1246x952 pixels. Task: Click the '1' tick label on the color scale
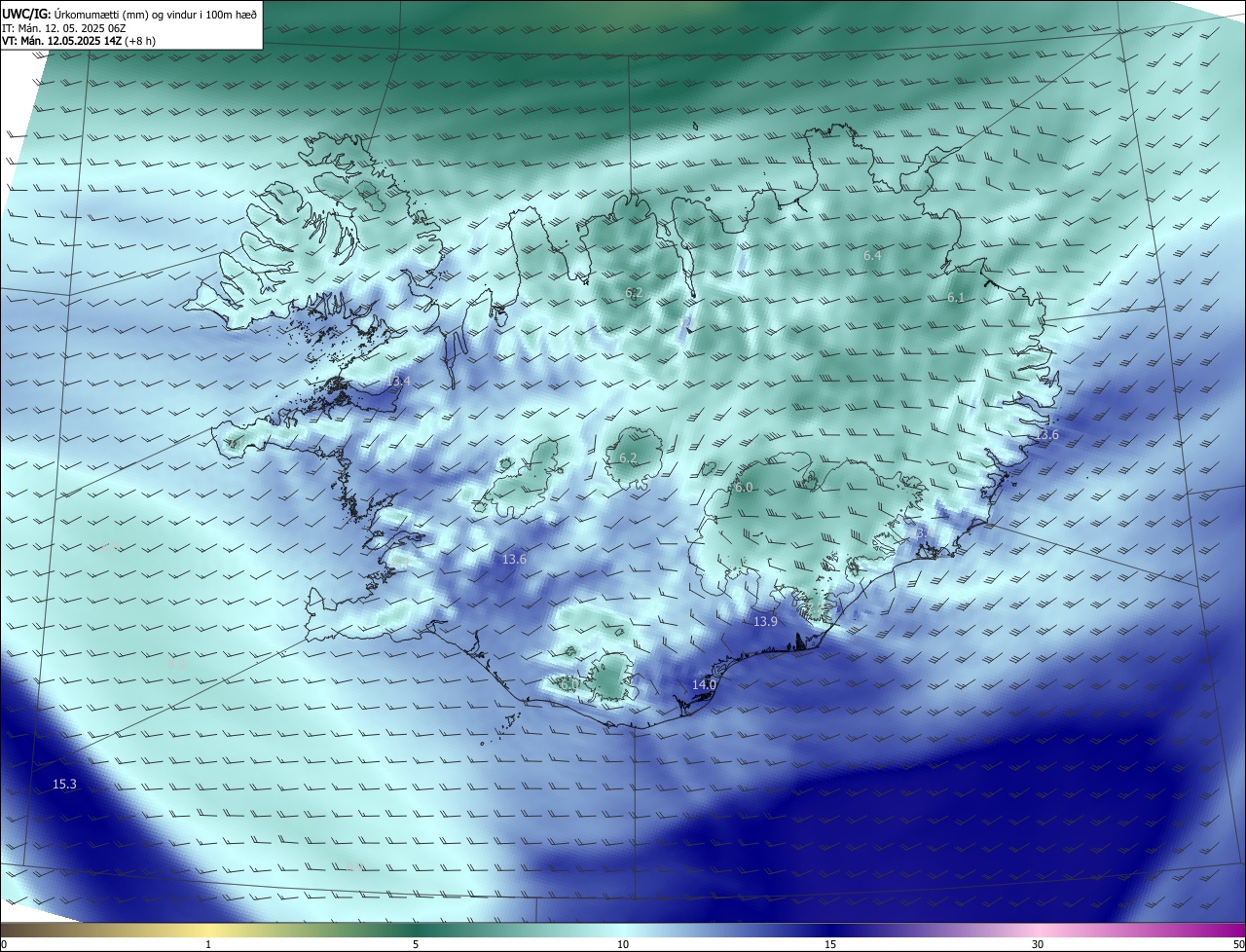(x=208, y=944)
